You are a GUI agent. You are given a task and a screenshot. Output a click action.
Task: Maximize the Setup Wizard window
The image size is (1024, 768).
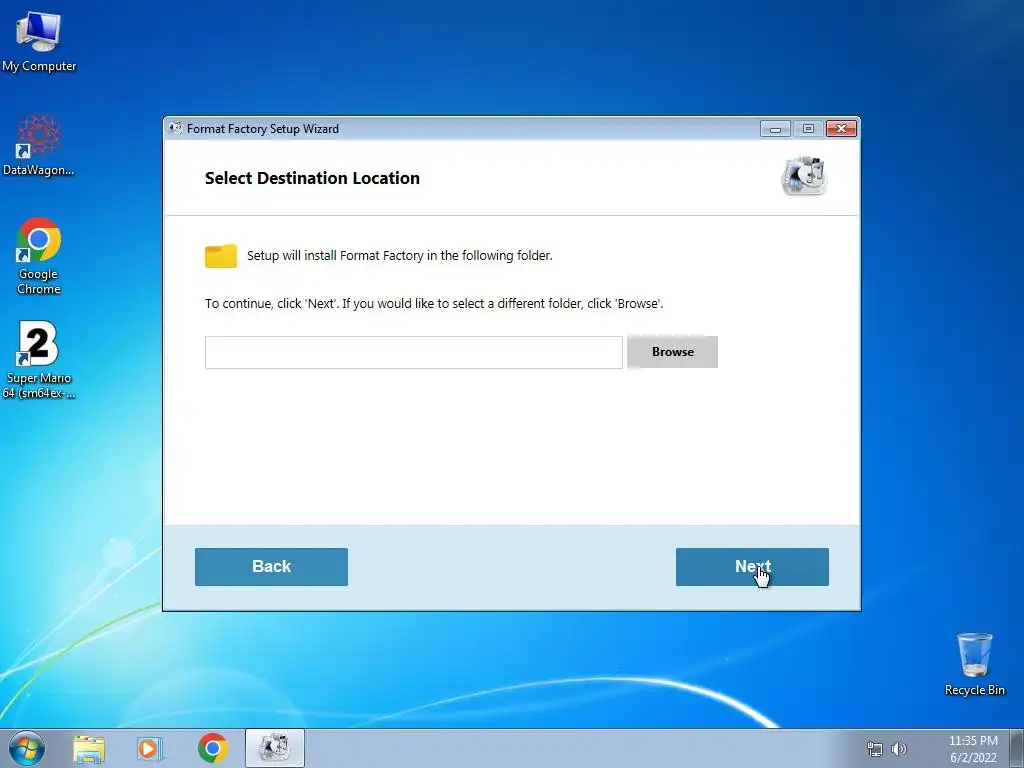(808, 129)
